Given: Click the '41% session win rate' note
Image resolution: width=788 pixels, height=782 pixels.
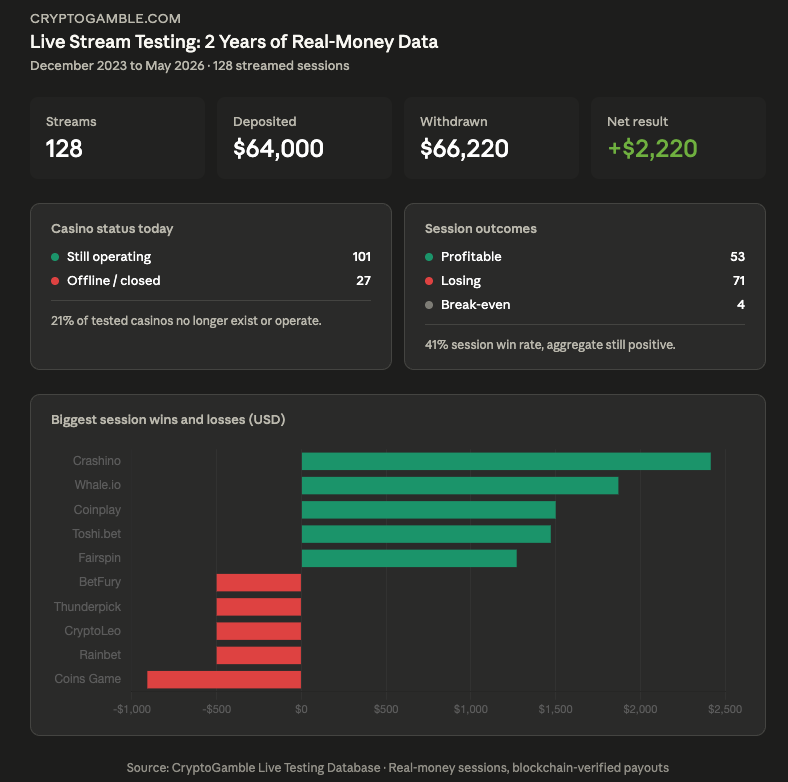Looking at the screenshot, I should click(550, 345).
